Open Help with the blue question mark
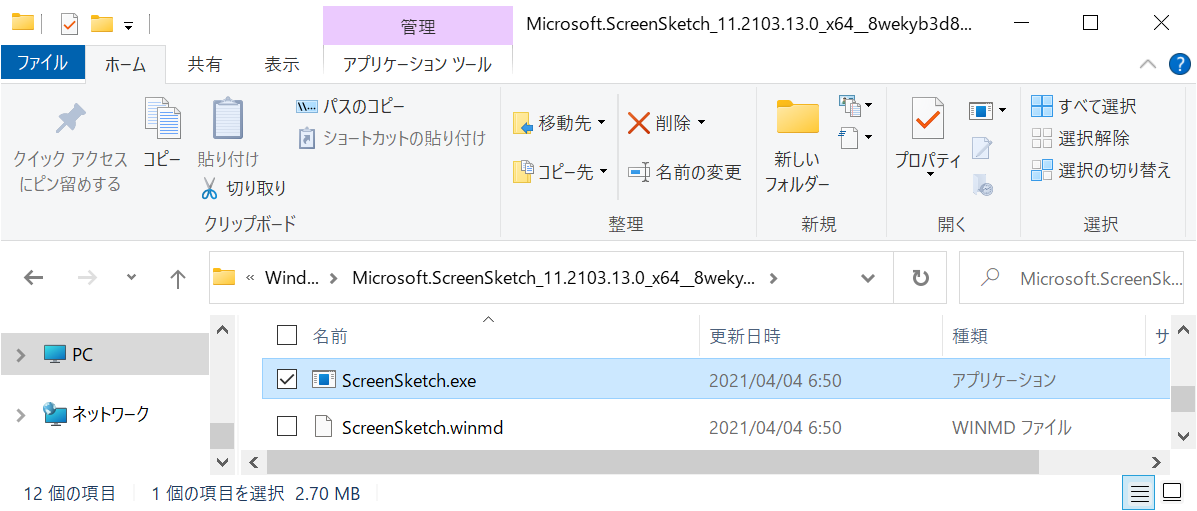Image resolution: width=1197 pixels, height=511 pixels. [1179, 65]
